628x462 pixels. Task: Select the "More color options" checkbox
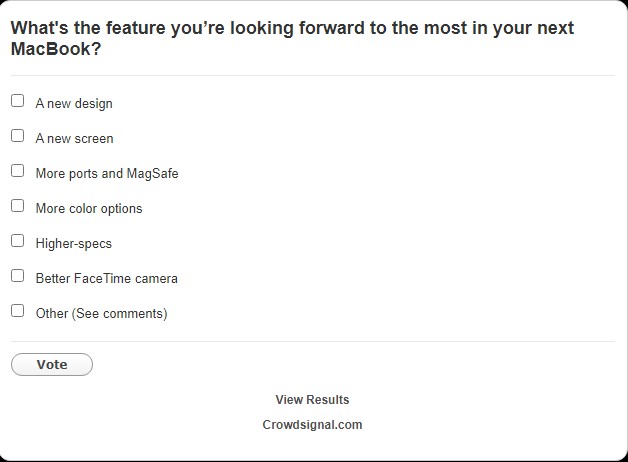point(17,206)
